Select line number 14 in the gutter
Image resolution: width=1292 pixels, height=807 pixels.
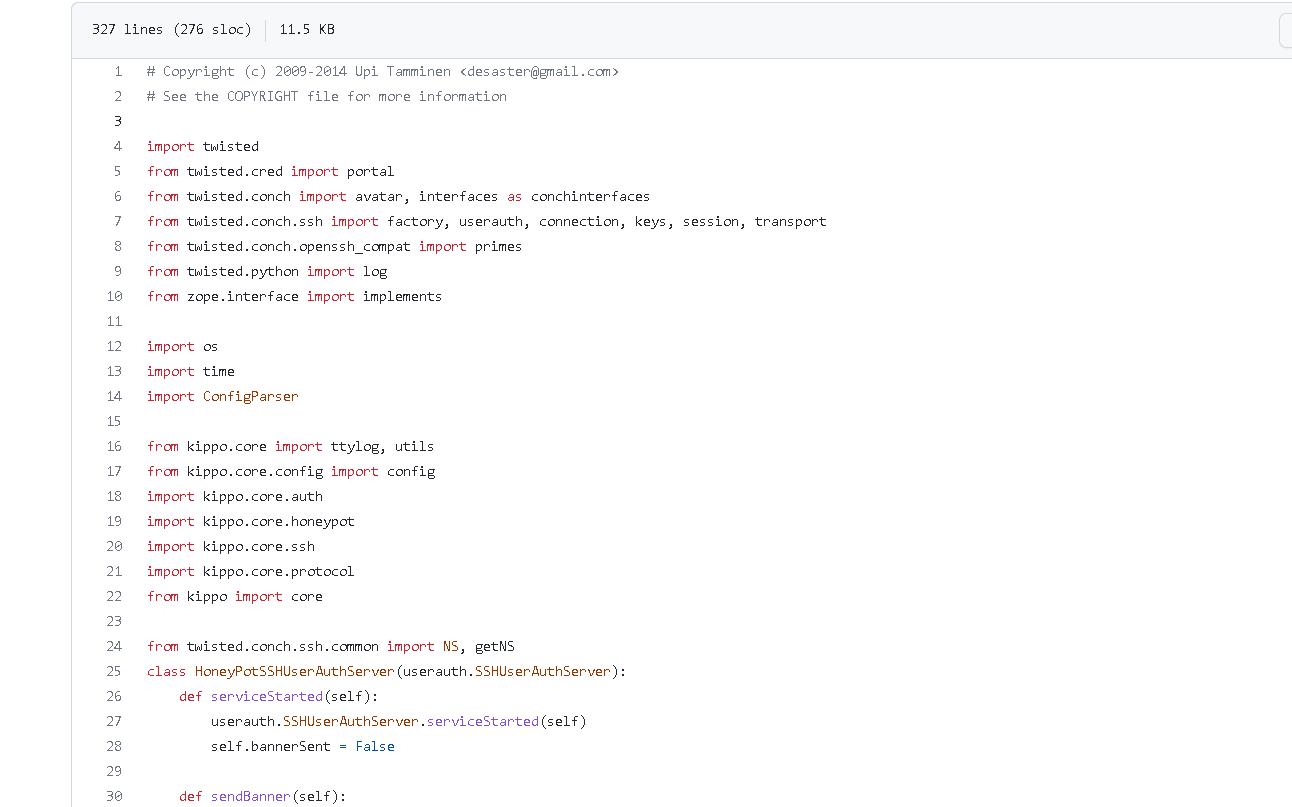(x=114, y=396)
